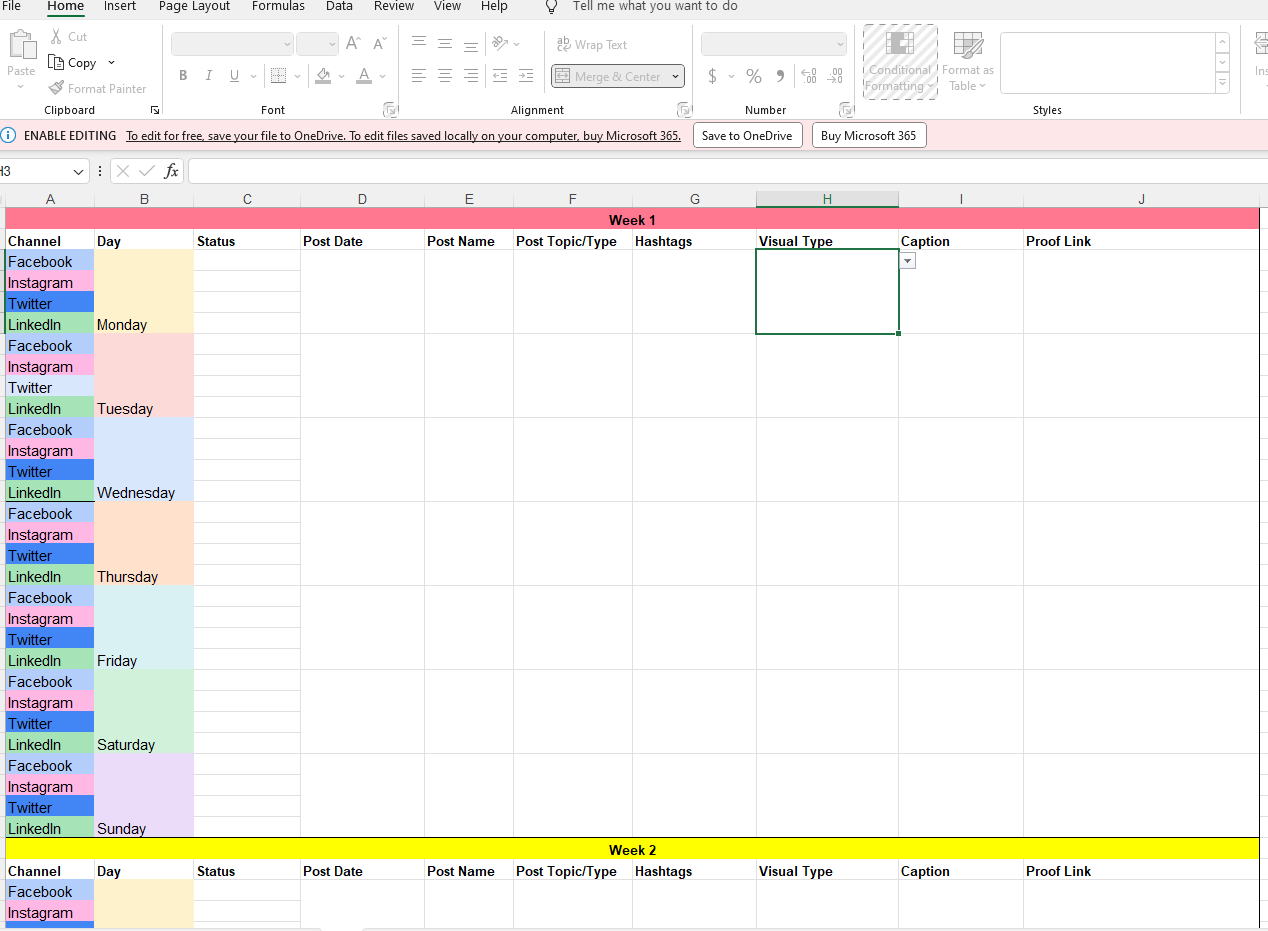Screen dimensions: 1268x931
Task: Click the edit-for-free OneDrive message link
Action: (403, 136)
